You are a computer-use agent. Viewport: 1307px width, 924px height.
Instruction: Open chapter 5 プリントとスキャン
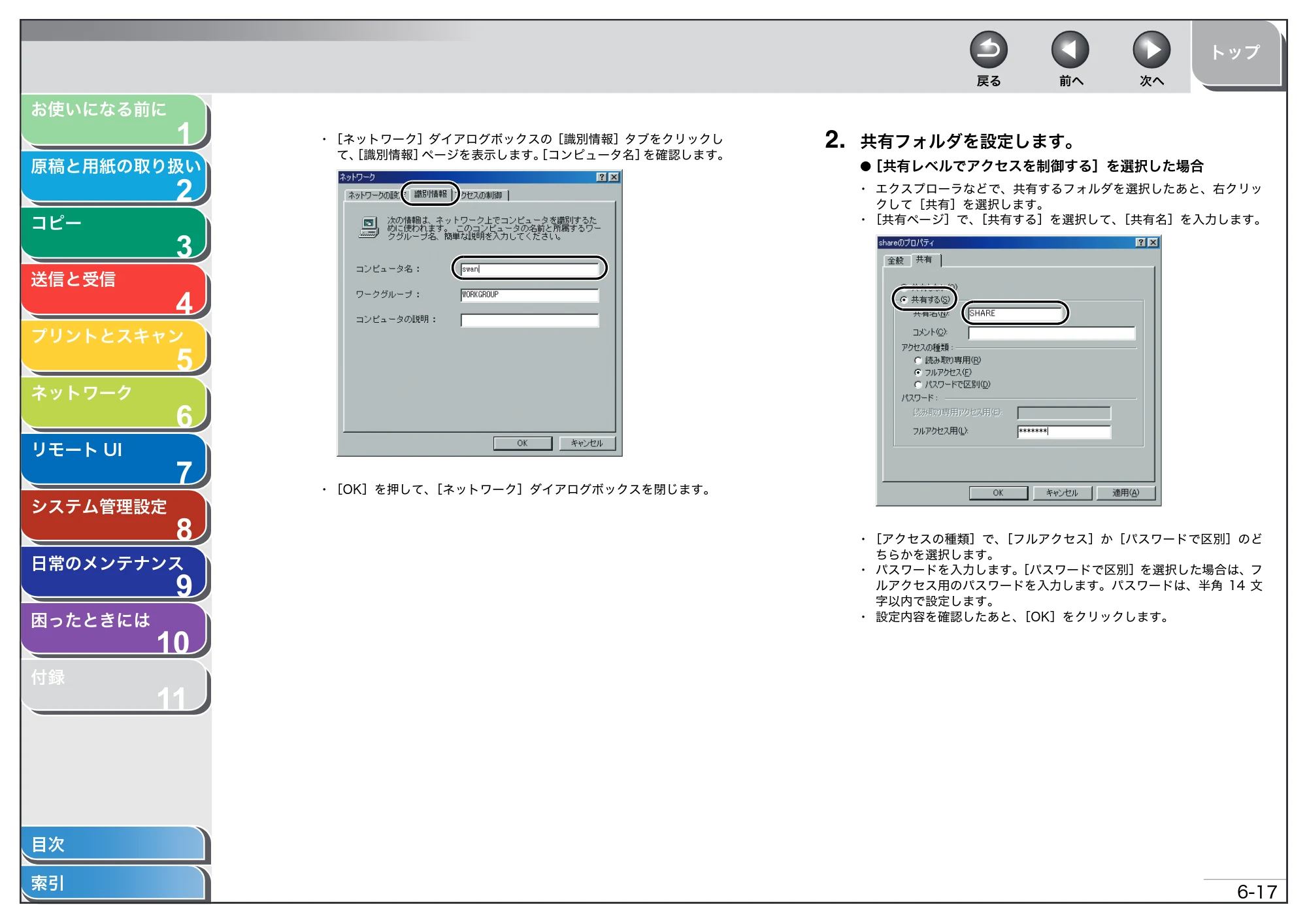coord(114,346)
